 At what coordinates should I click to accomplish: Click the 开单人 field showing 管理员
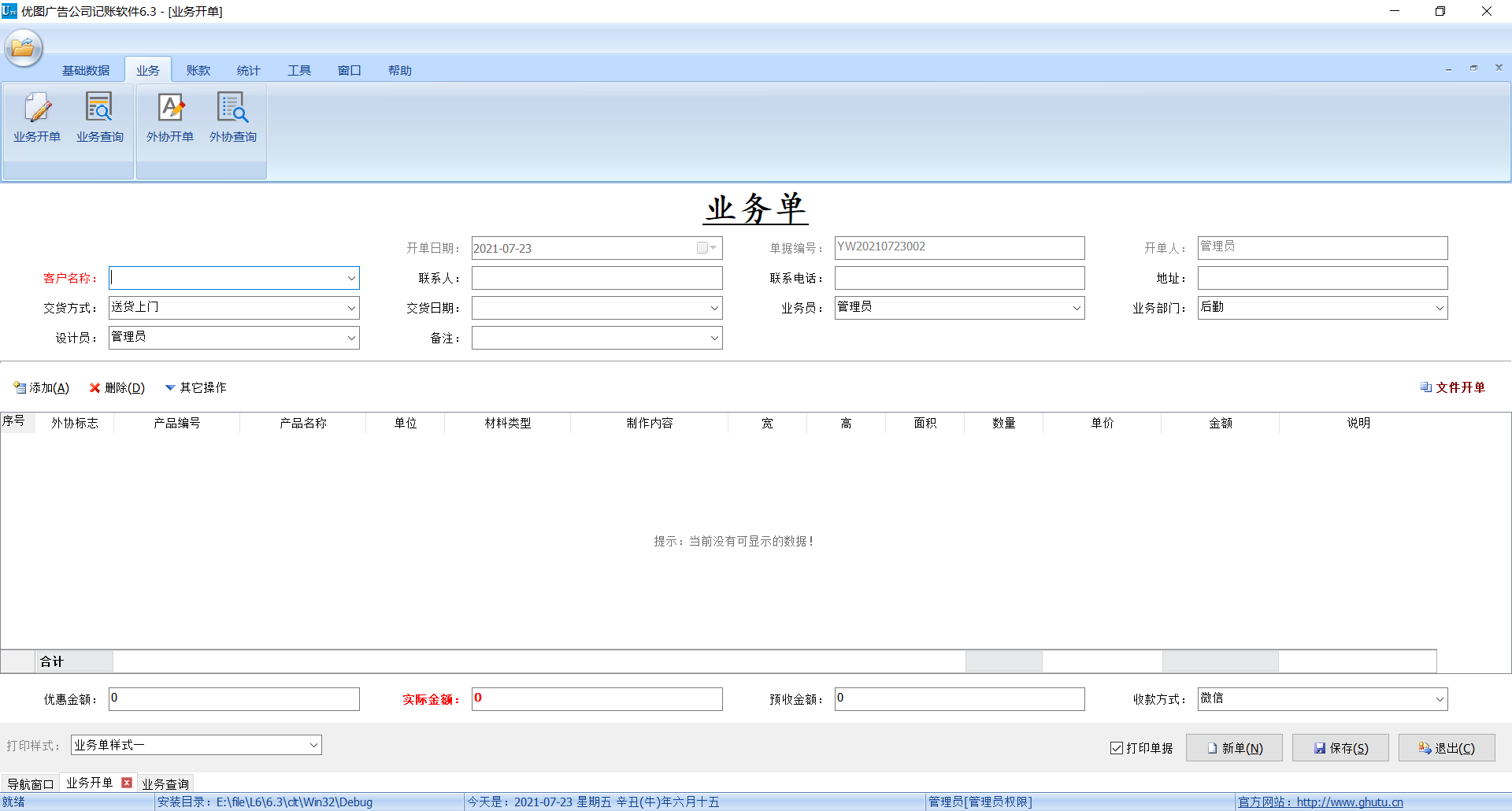[x=1322, y=248]
